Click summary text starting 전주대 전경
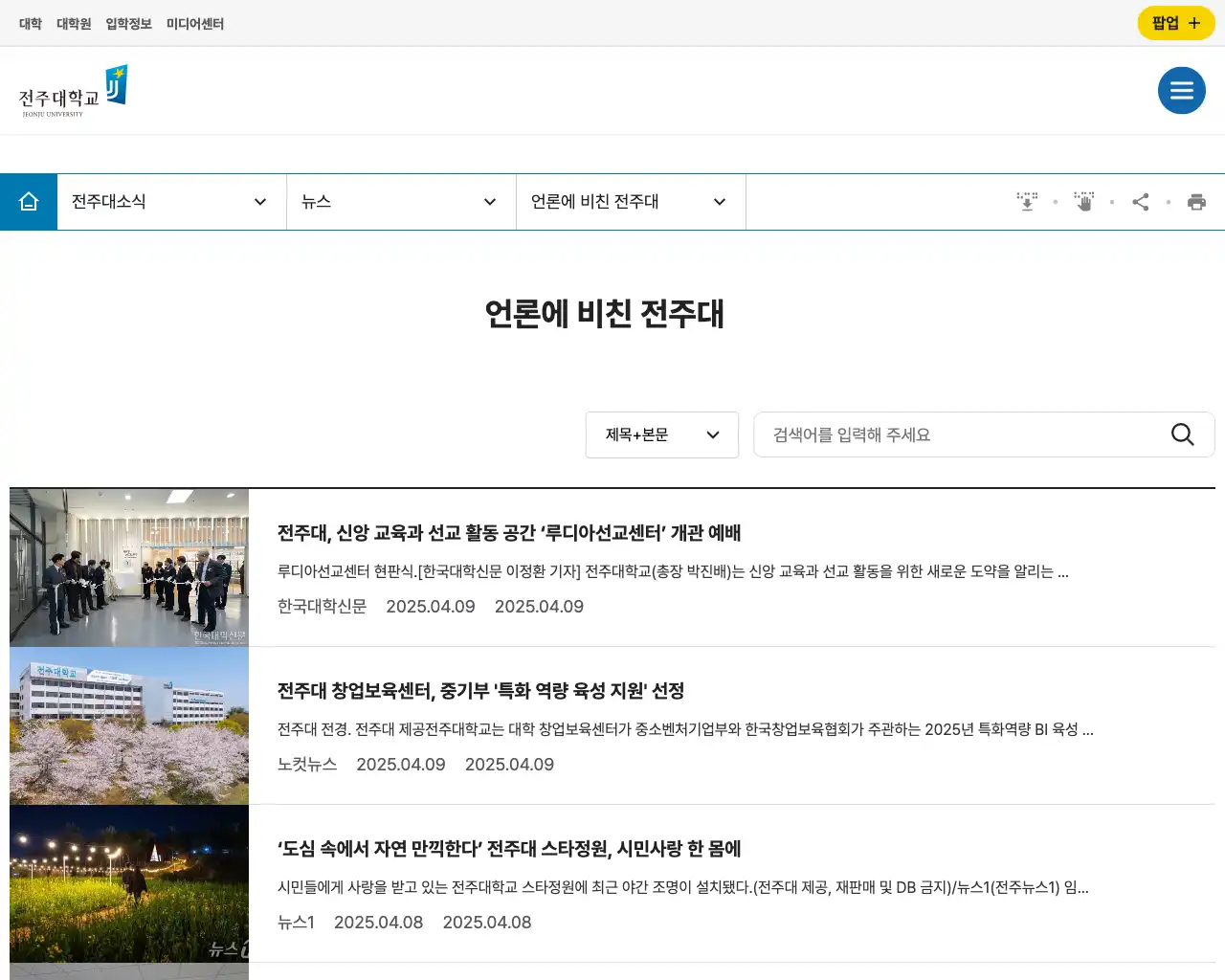 pos(685,729)
